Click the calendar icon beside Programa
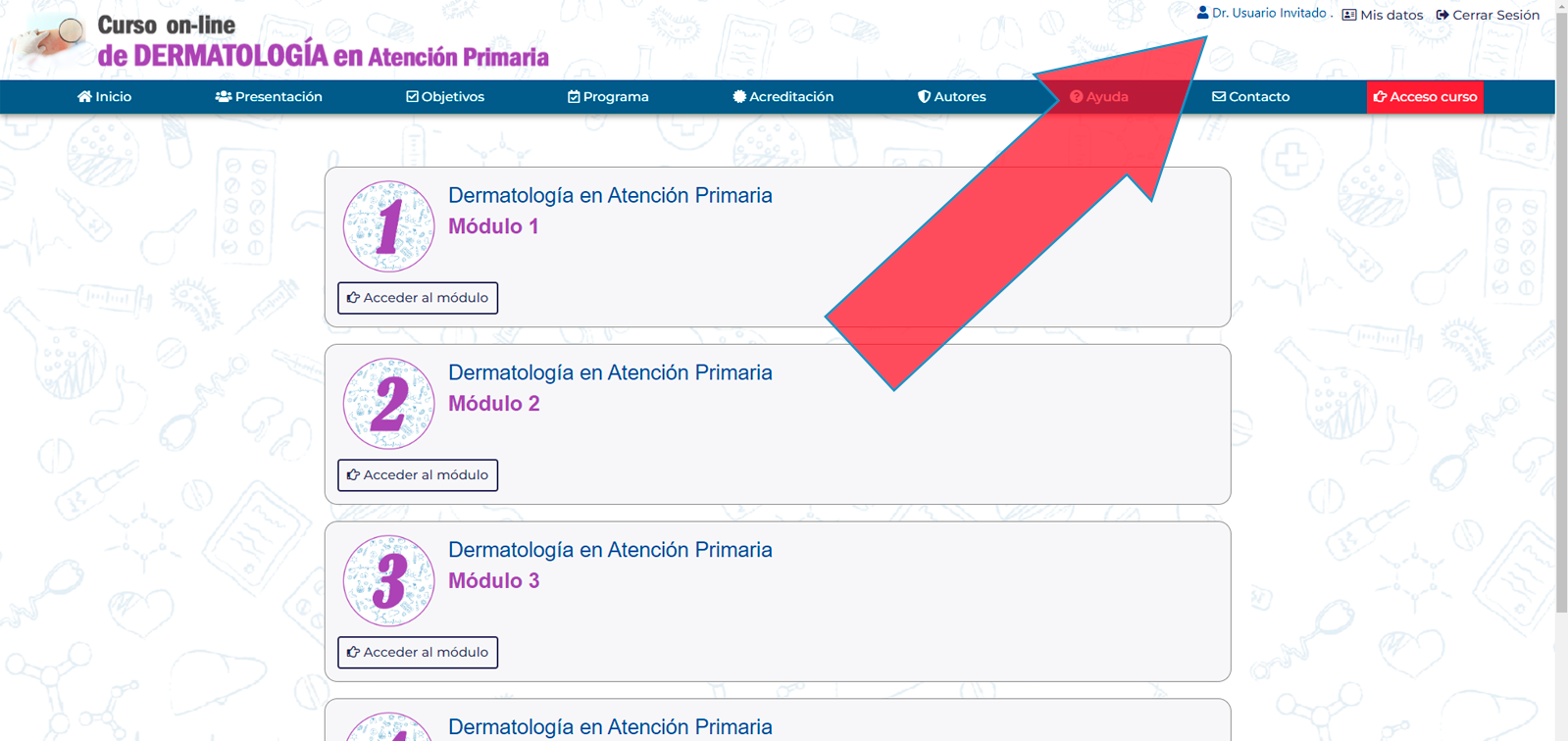The height and width of the screenshot is (741, 1568). pyautogui.click(x=574, y=97)
